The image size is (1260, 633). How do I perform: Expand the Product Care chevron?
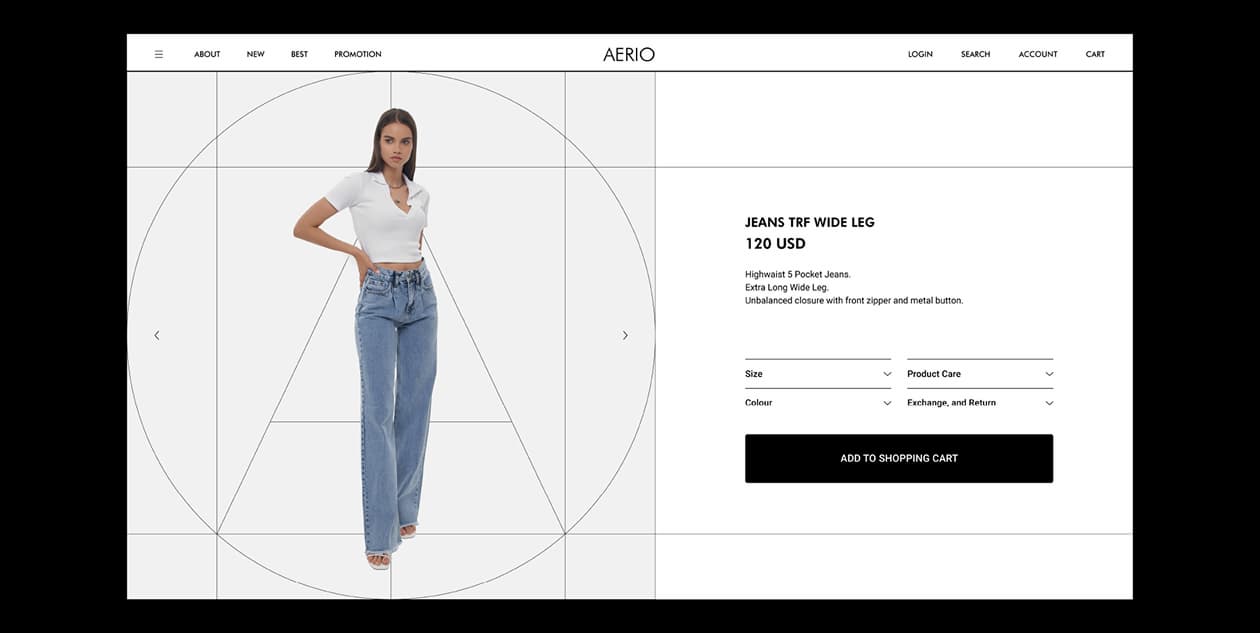tap(1049, 374)
